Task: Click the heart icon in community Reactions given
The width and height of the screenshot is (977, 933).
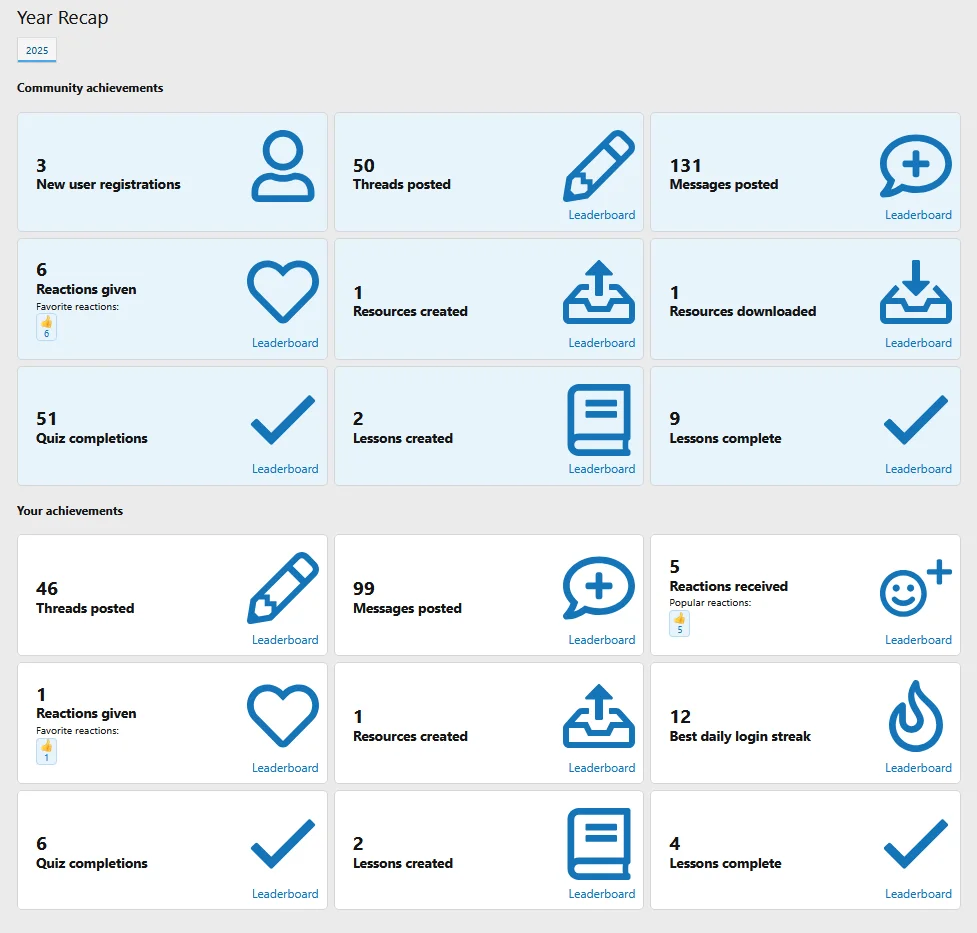Action: point(282,291)
